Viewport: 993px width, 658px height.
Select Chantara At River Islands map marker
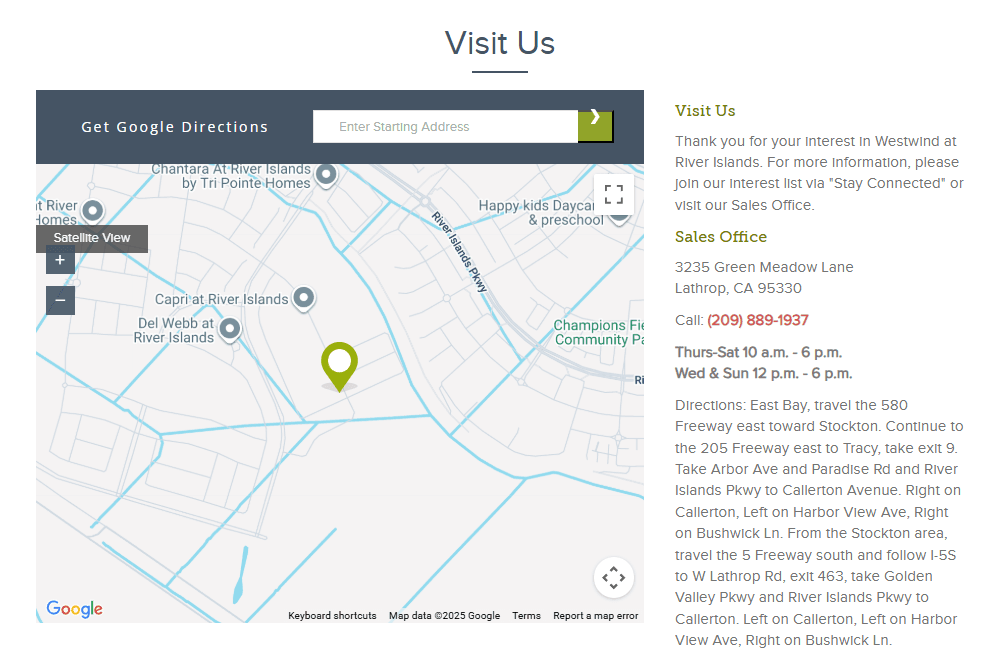(326, 176)
